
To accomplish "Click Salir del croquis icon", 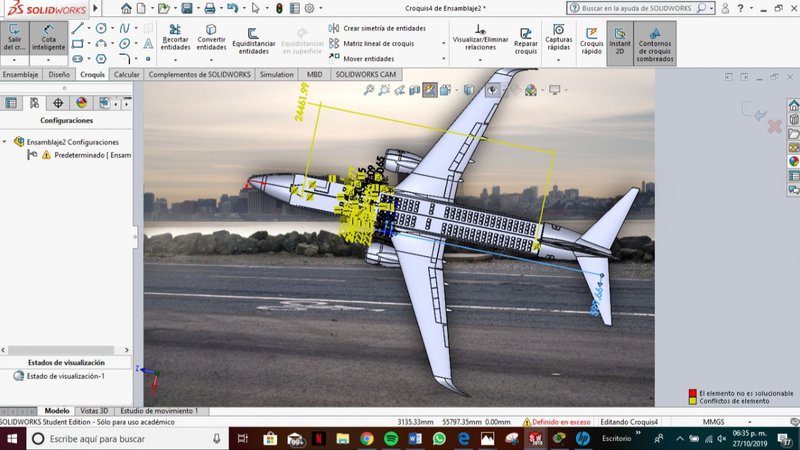I will pyautogui.click(x=15, y=38).
